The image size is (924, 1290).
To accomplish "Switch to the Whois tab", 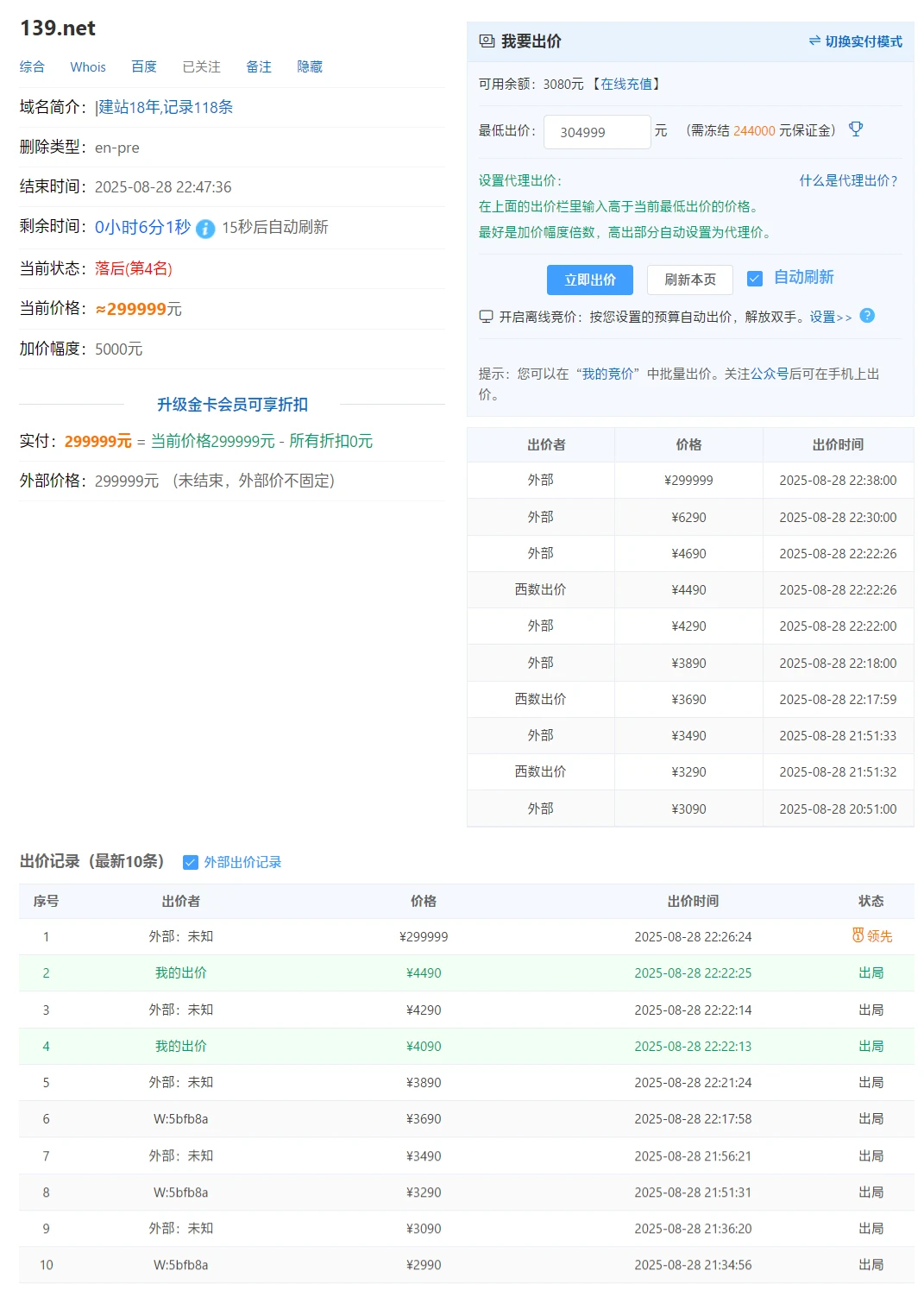I will tap(88, 66).
